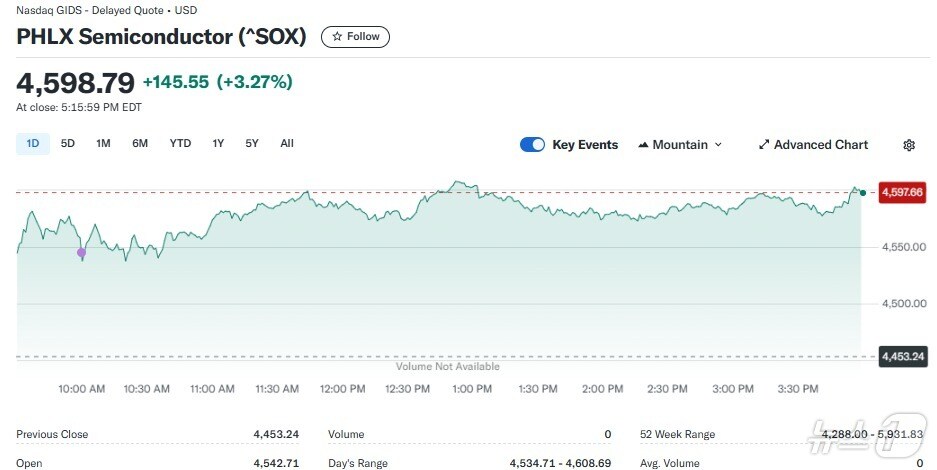Select the 1Y time range

pos(218,143)
